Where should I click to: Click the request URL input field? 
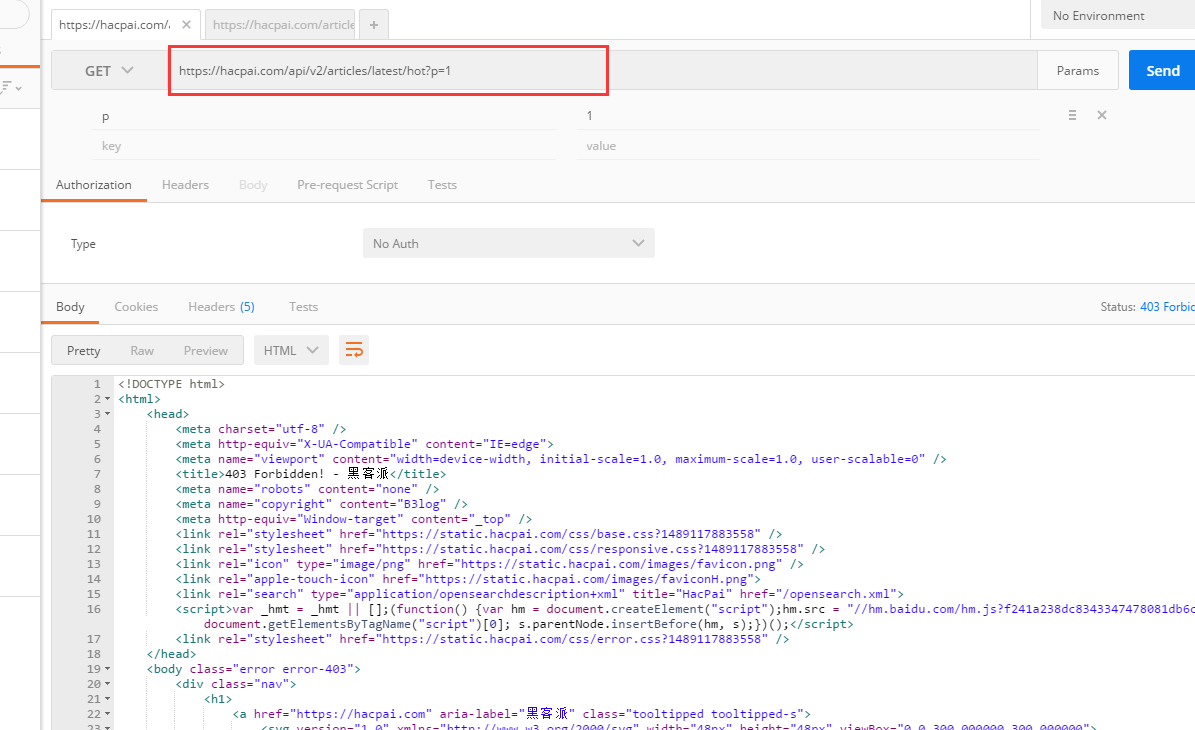click(600, 71)
